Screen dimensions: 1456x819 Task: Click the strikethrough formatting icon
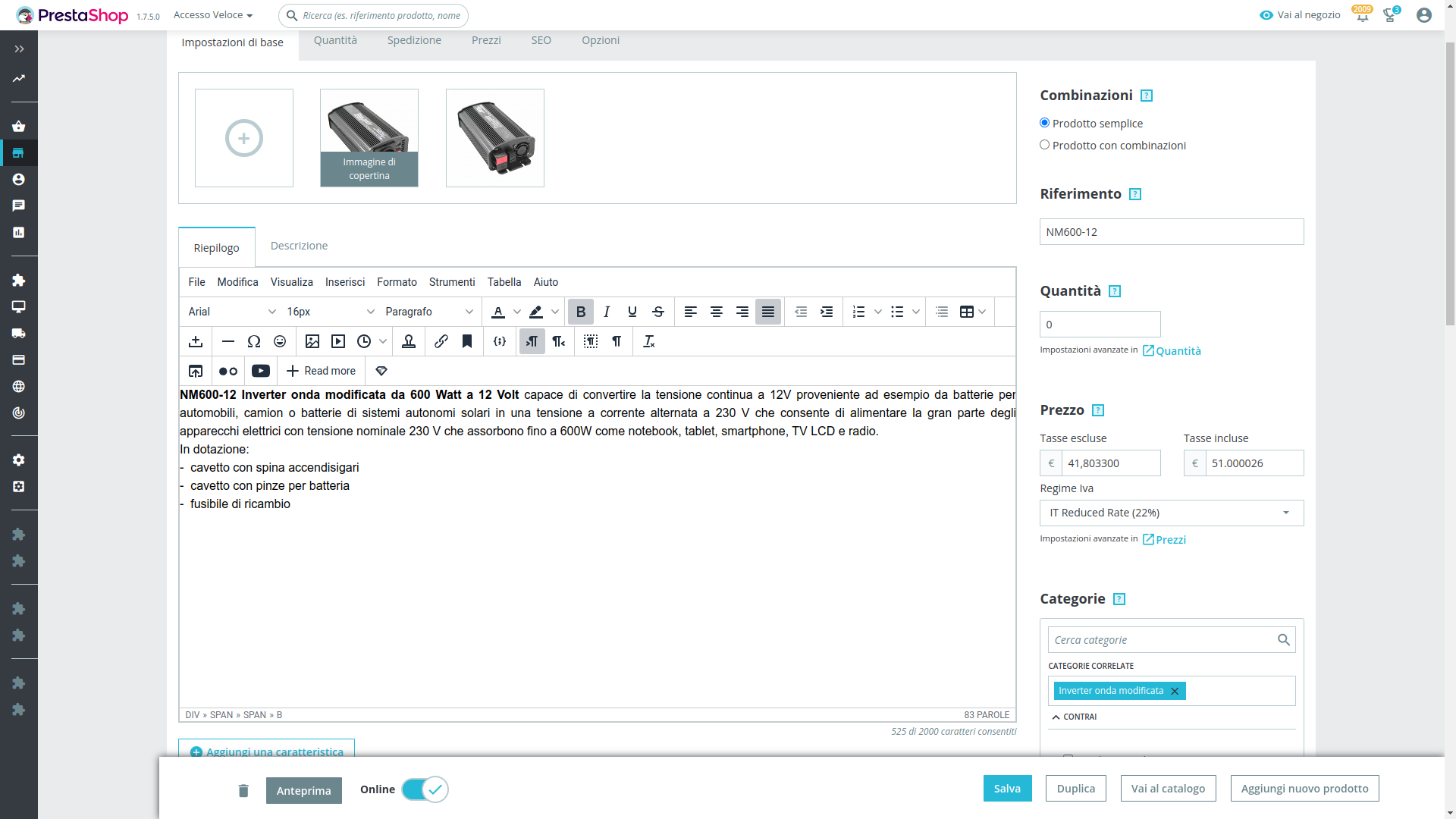[657, 312]
